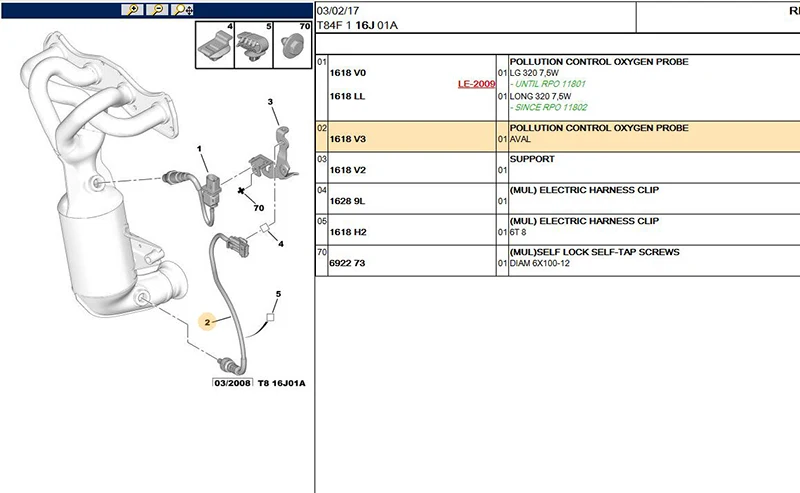Screen dimensions: 800x493
Task: Select part number 6922 73
Action: [347, 263]
